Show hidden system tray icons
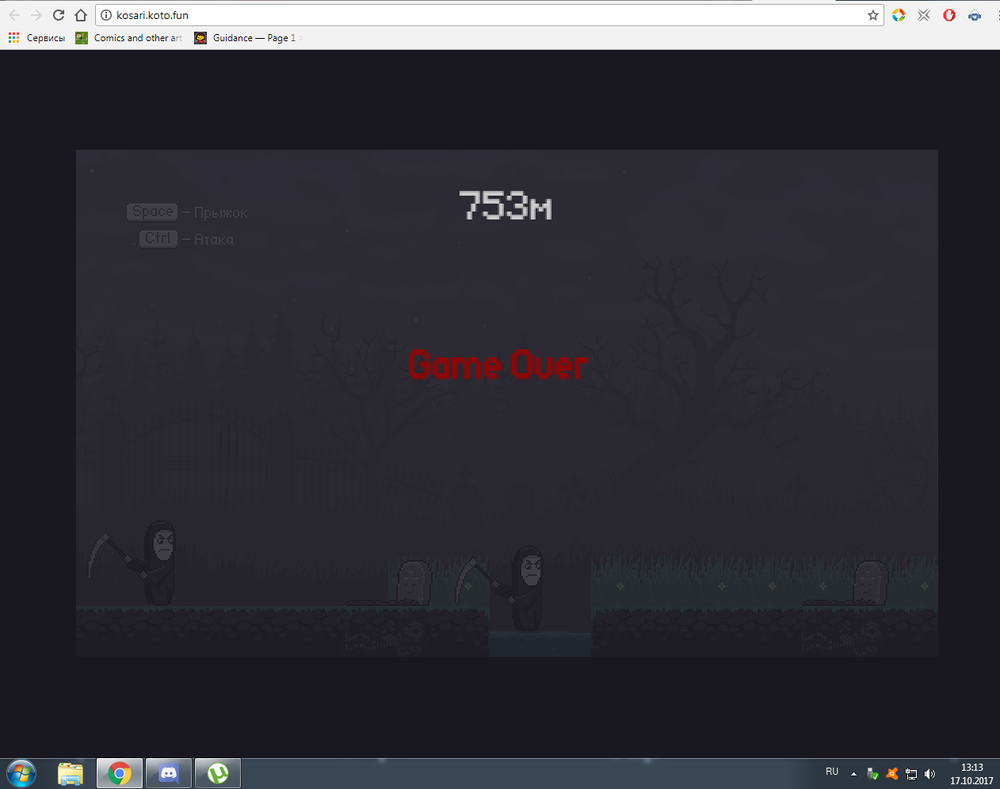Image resolution: width=1000 pixels, height=789 pixels. pyautogui.click(x=854, y=773)
